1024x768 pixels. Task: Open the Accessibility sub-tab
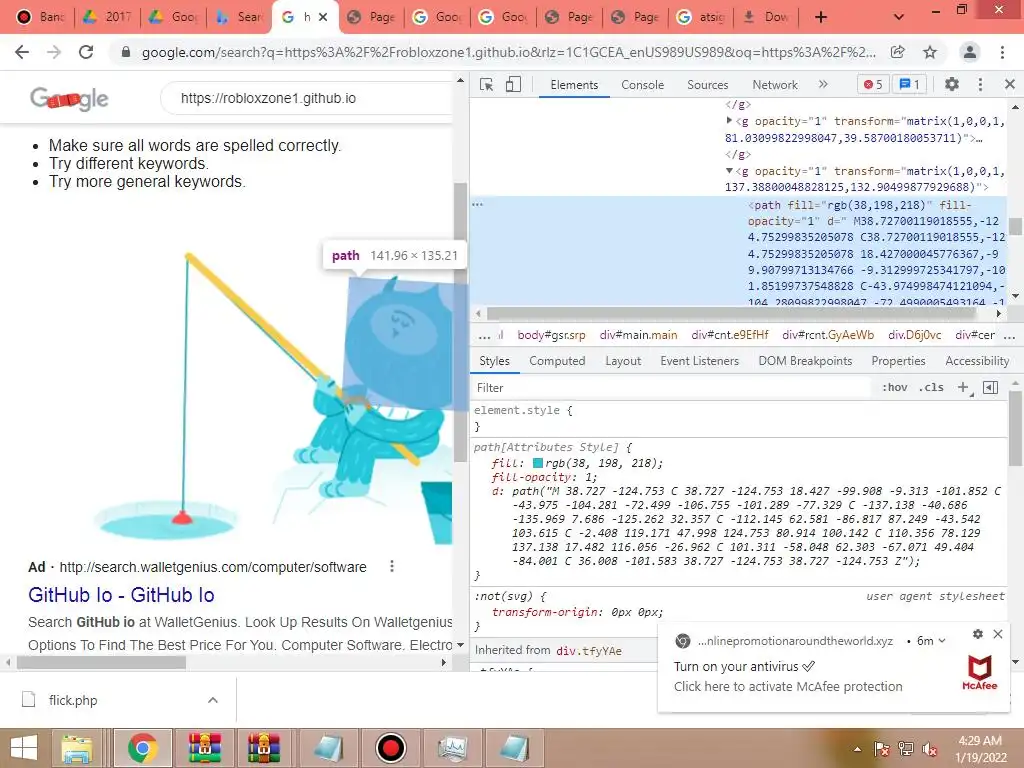pyautogui.click(x=977, y=361)
